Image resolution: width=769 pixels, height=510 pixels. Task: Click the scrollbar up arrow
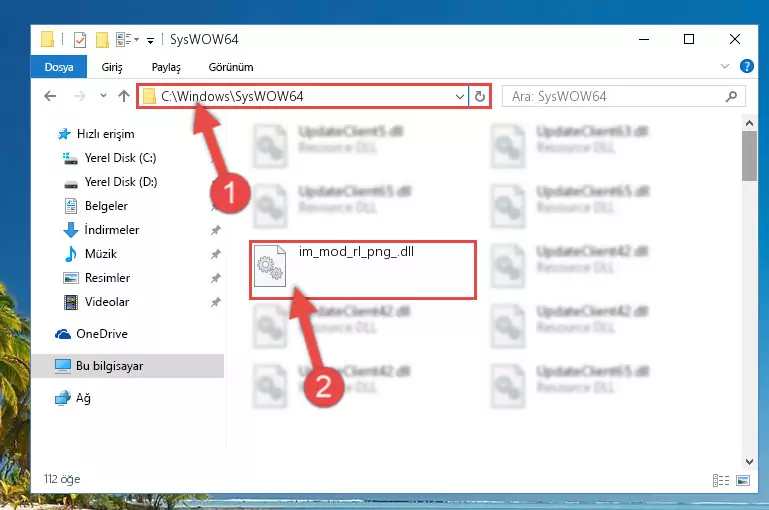pyautogui.click(x=749, y=123)
